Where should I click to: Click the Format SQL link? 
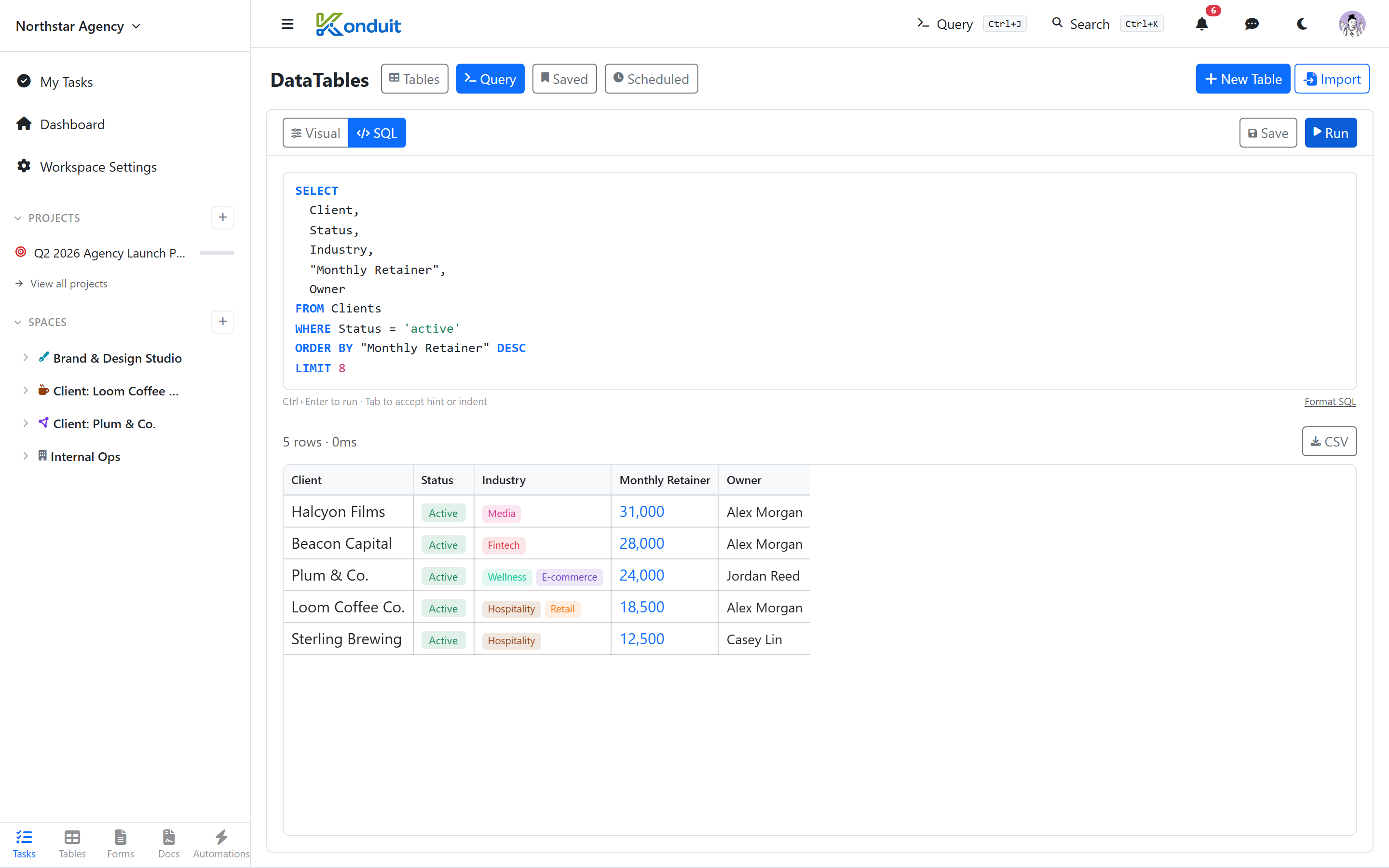pyautogui.click(x=1330, y=401)
